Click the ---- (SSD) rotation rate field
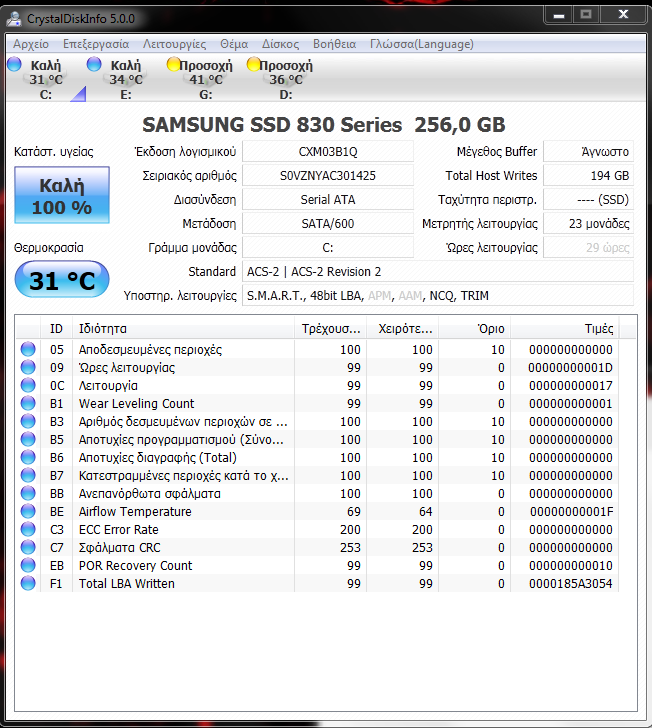Screen dimensions: 652x728 click(588, 200)
